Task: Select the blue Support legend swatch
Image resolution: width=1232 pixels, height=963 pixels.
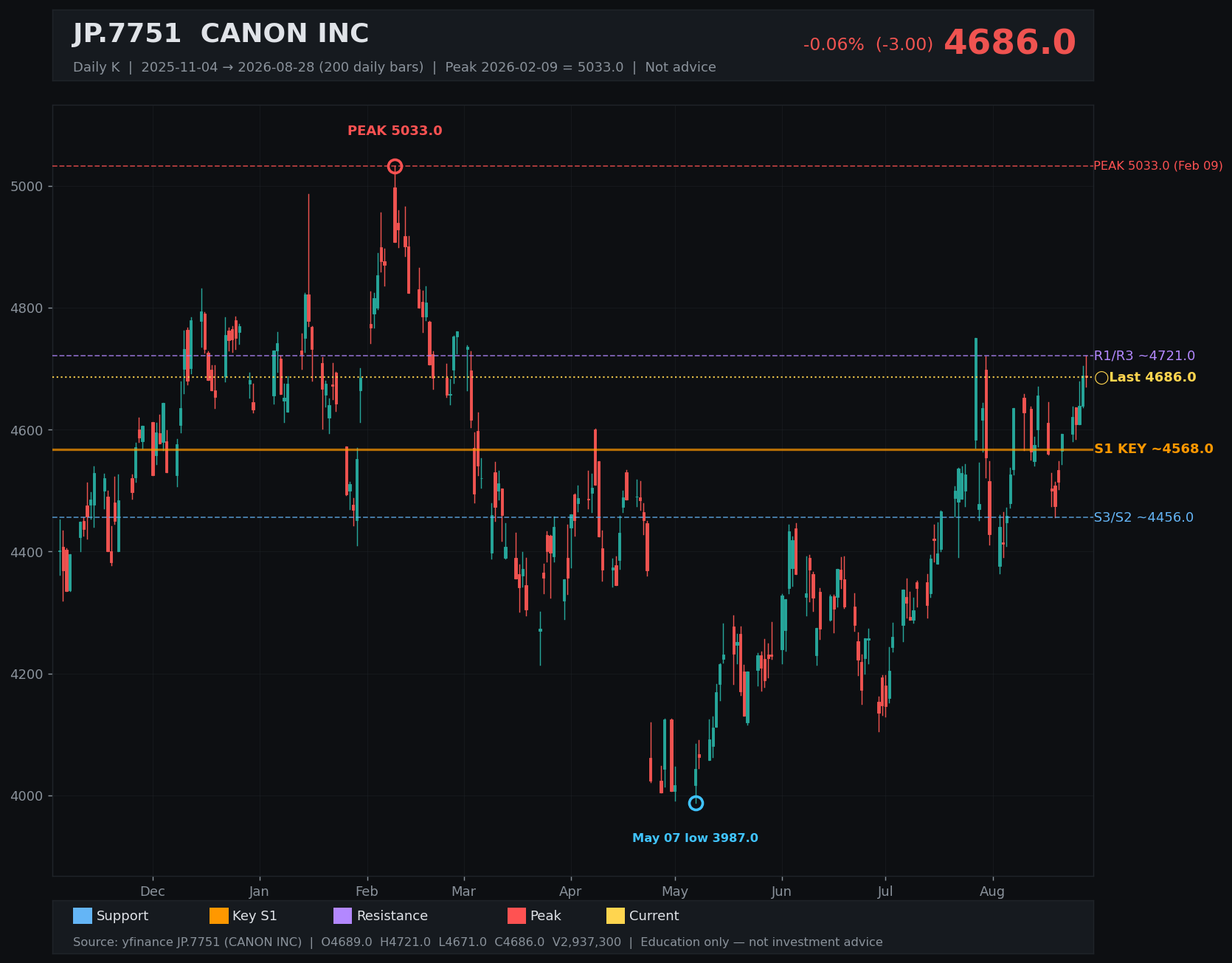Action: point(83,916)
